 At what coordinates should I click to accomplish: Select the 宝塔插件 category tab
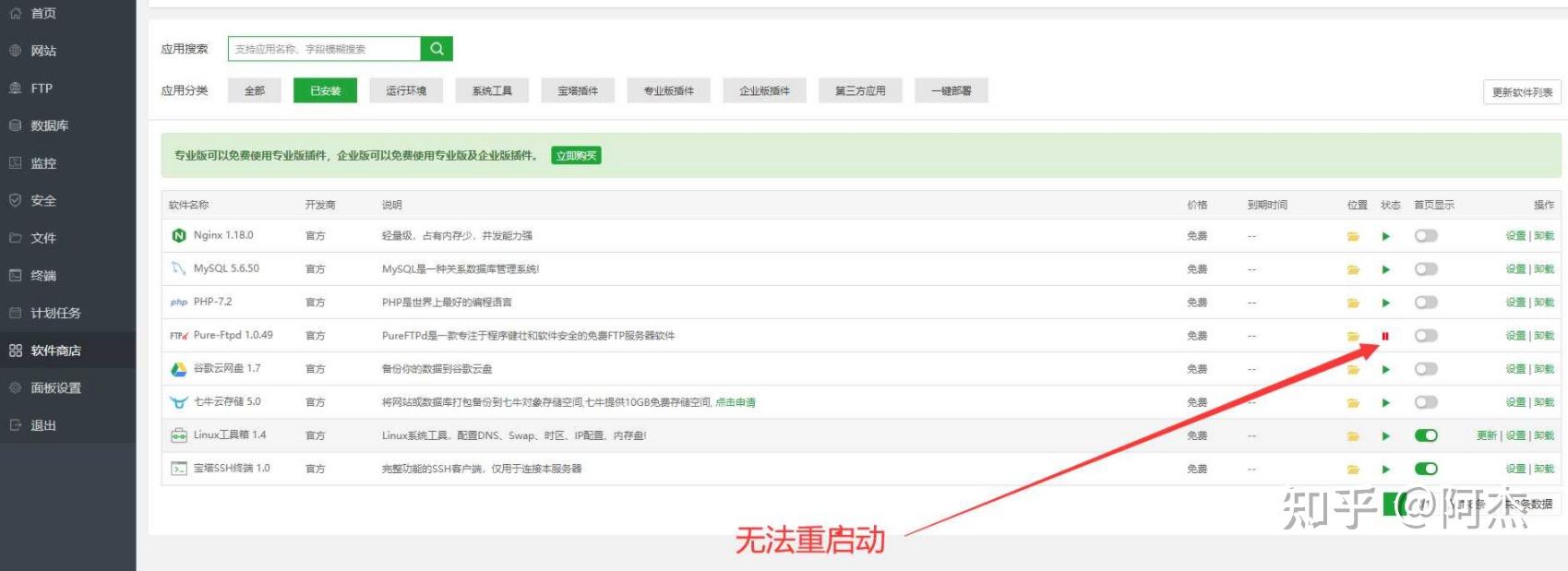pyautogui.click(x=578, y=90)
